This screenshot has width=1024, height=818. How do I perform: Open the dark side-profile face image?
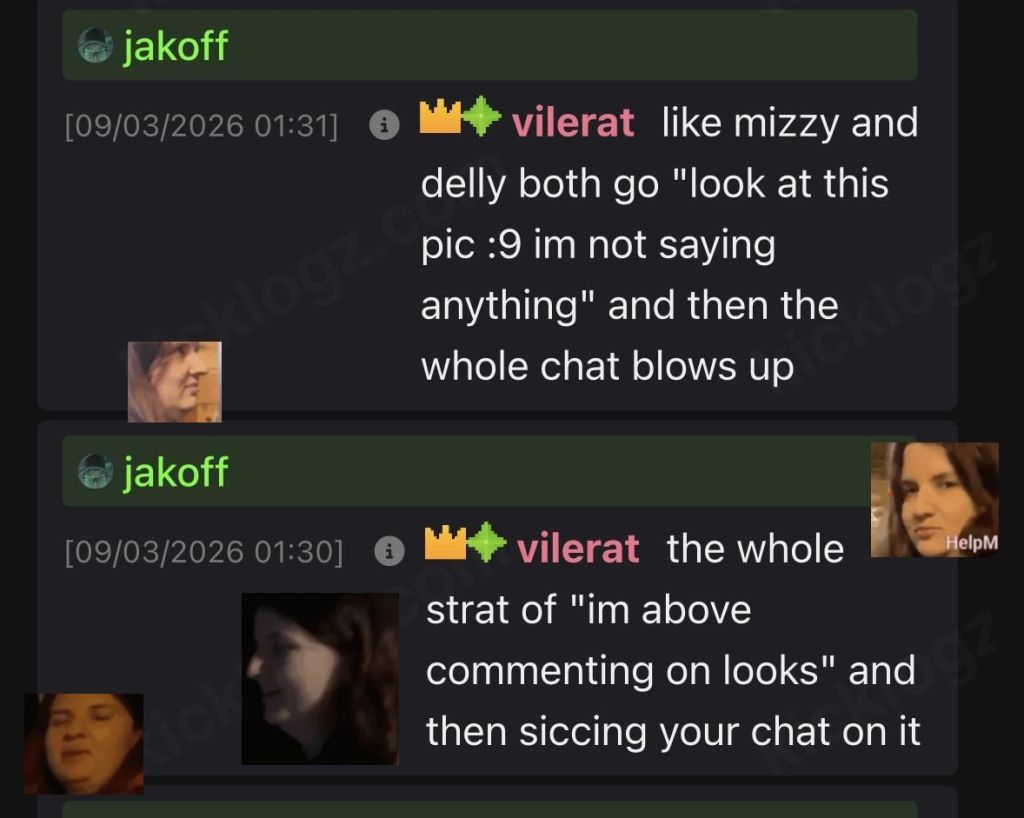[320, 679]
